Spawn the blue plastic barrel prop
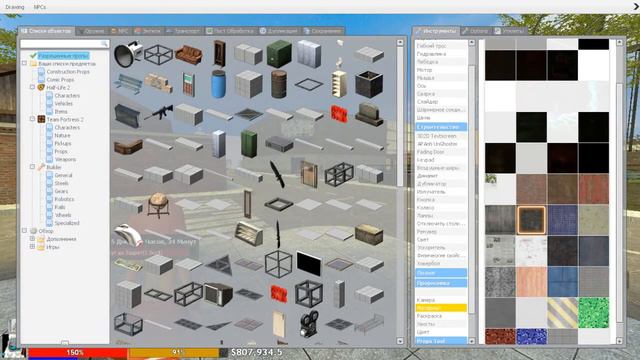The height and width of the screenshot is (360, 640). 218,84
